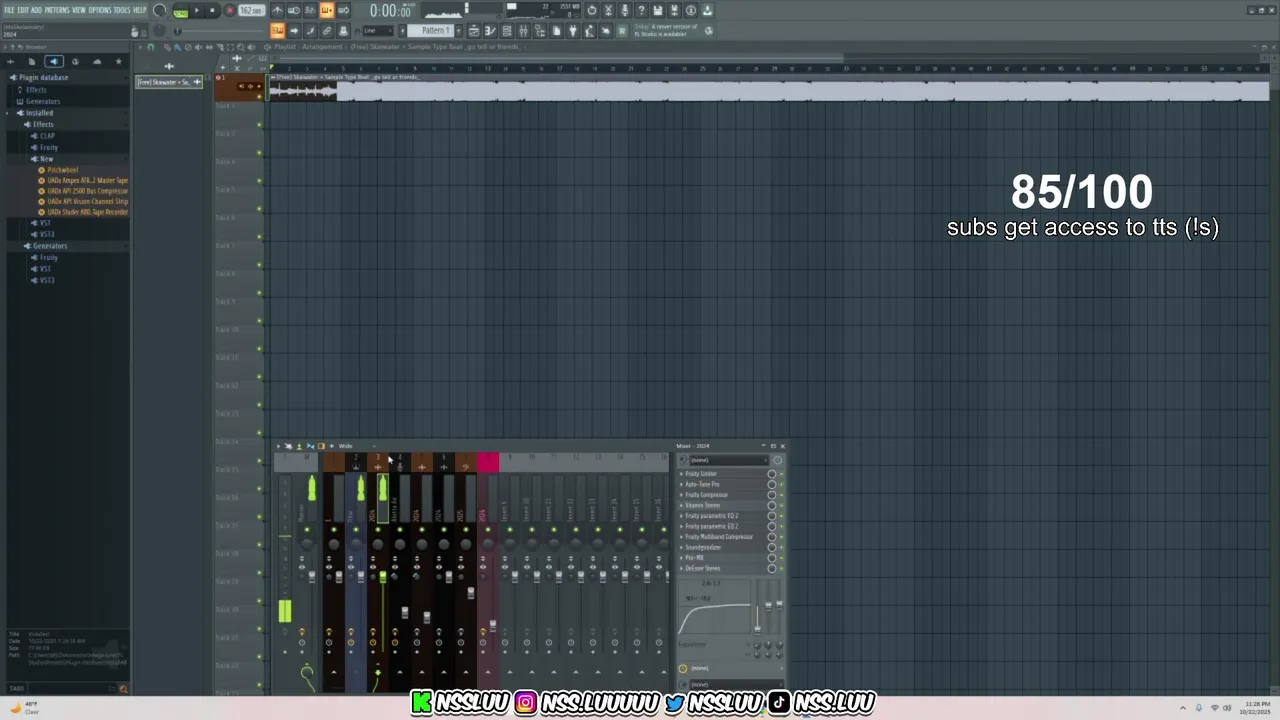Expand the CLAP folder

tap(47, 136)
